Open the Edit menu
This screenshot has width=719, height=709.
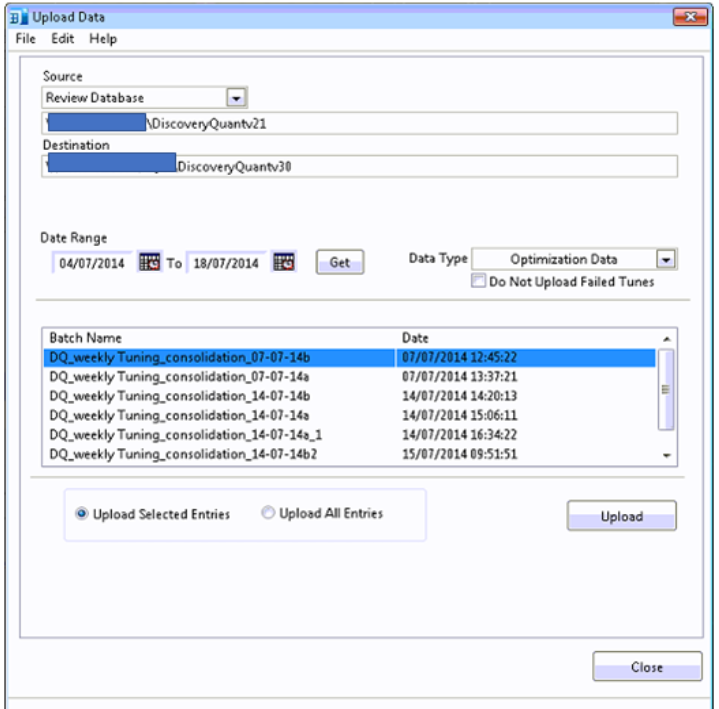pyautogui.click(x=62, y=39)
